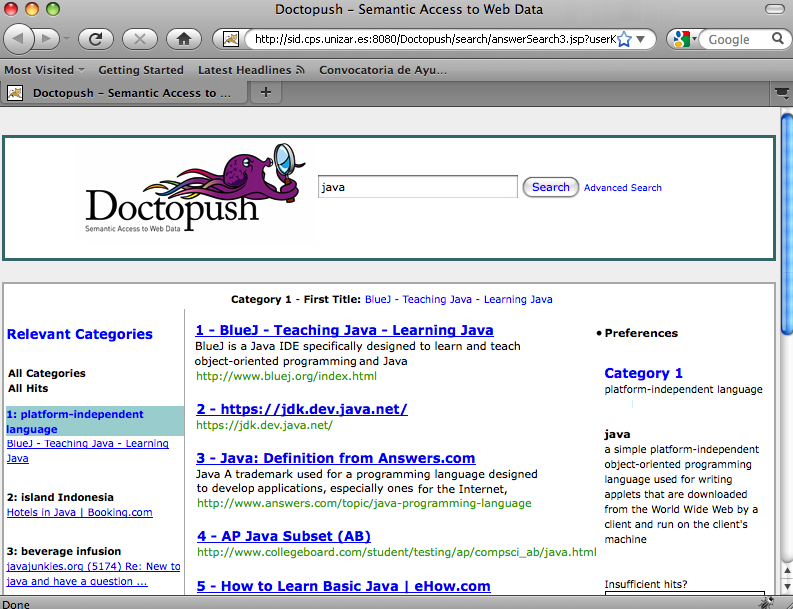The height and width of the screenshot is (609, 793).
Task: Select category 1: platform-independent language
Action: coord(95,421)
